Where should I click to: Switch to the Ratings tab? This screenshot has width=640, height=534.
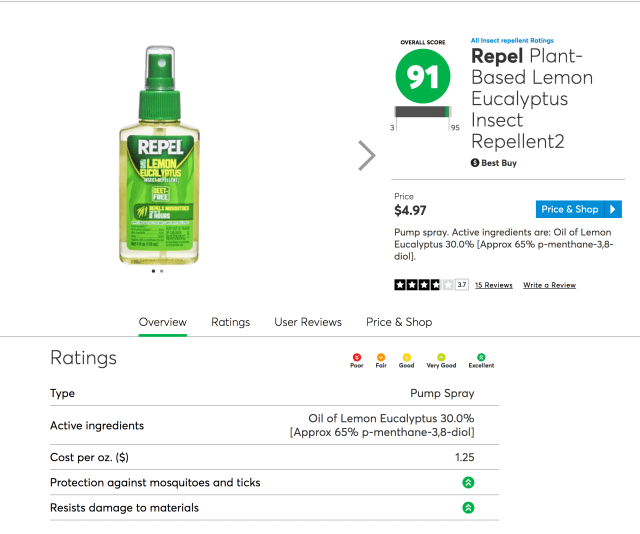point(230,322)
